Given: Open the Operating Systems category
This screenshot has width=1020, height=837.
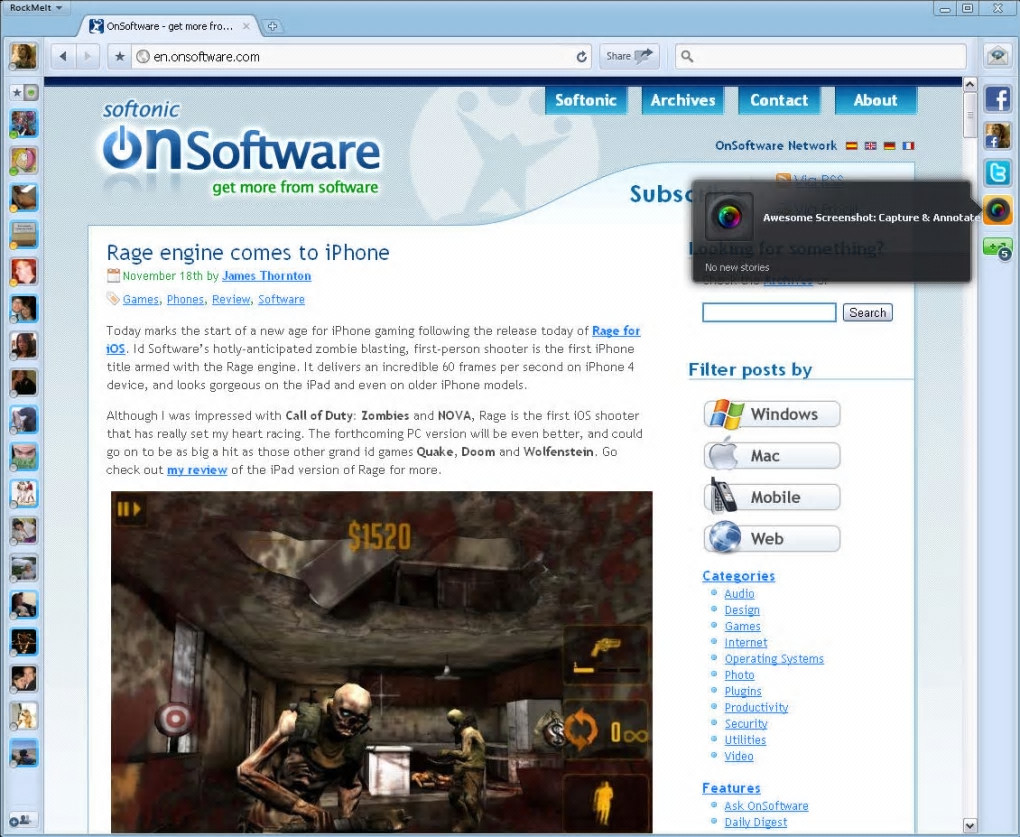Looking at the screenshot, I should (x=774, y=658).
